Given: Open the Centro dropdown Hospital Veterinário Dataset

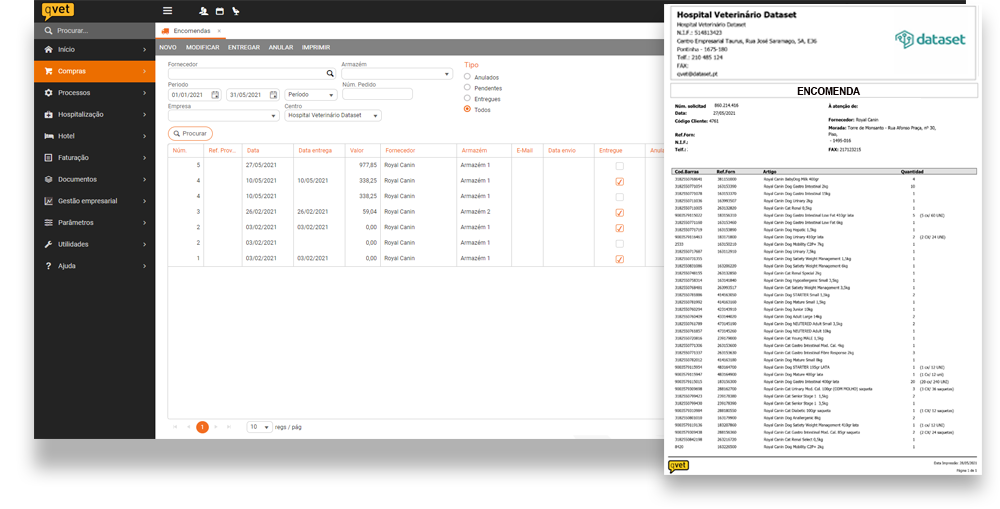Looking at the screenshot, I should [333, 115].
